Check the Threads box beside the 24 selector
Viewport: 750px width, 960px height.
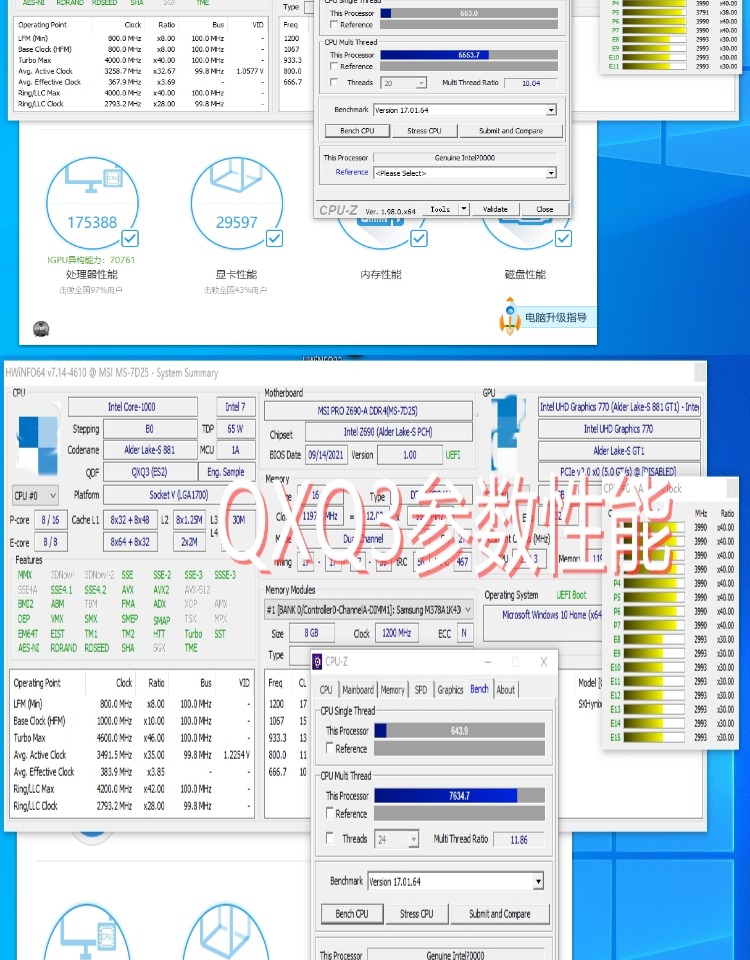click(x=331, y=838)
